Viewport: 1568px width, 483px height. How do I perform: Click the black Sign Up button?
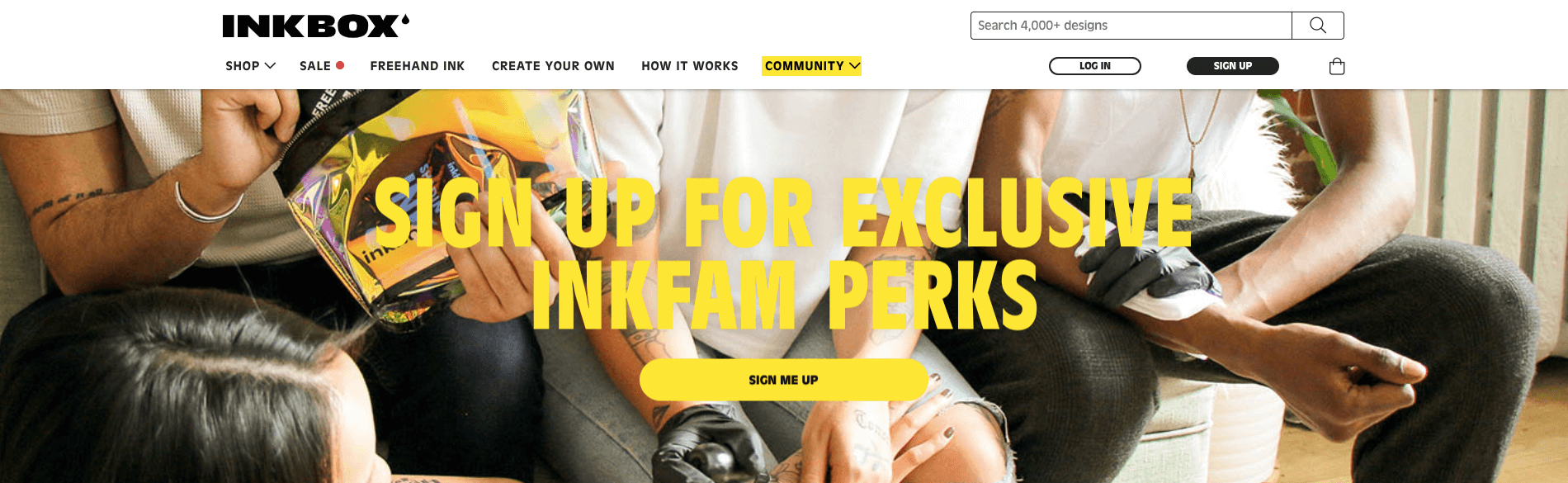click(1233, 66)
